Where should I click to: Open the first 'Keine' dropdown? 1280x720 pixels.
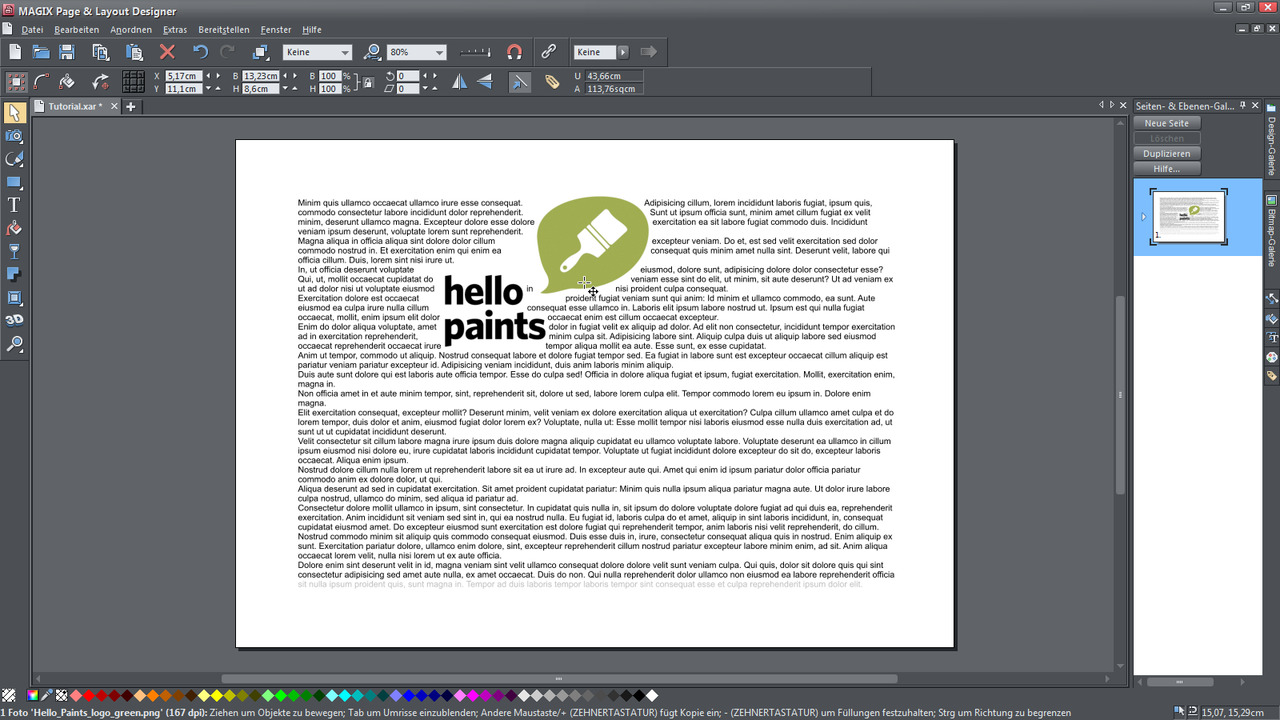317,52
